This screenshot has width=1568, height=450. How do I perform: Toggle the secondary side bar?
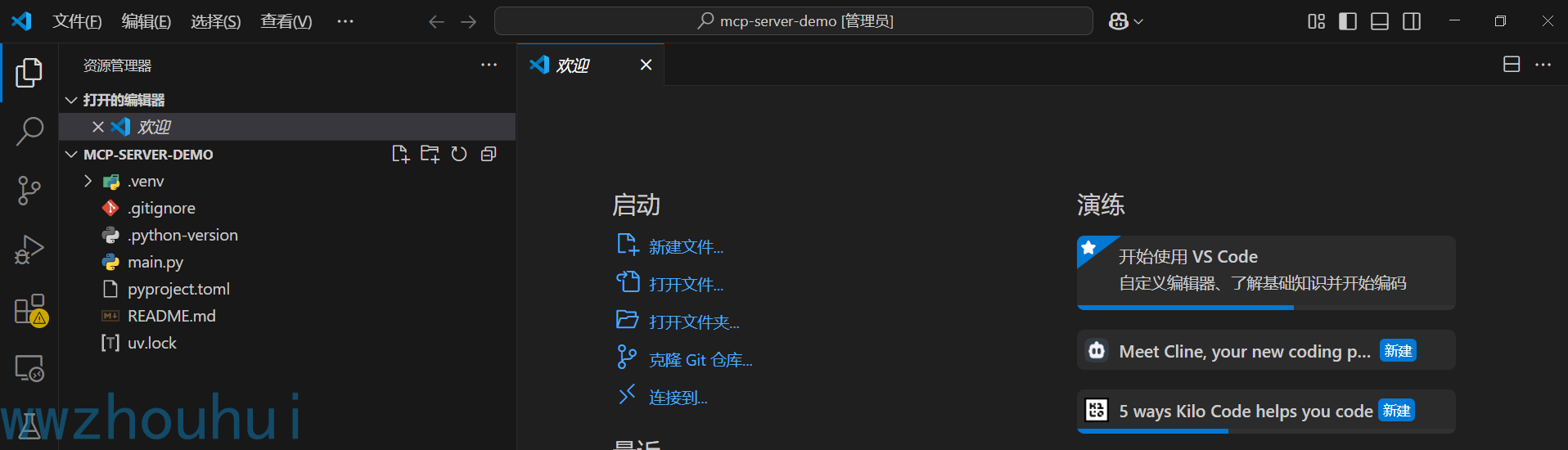[1412, 21]
